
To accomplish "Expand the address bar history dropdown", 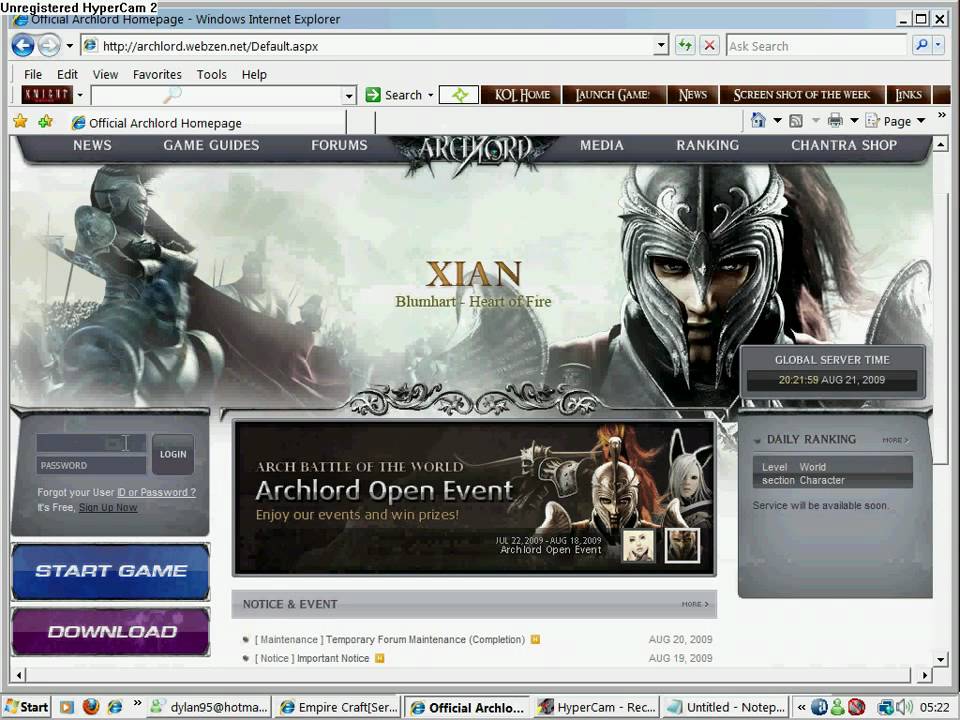I will coord(661,46).
